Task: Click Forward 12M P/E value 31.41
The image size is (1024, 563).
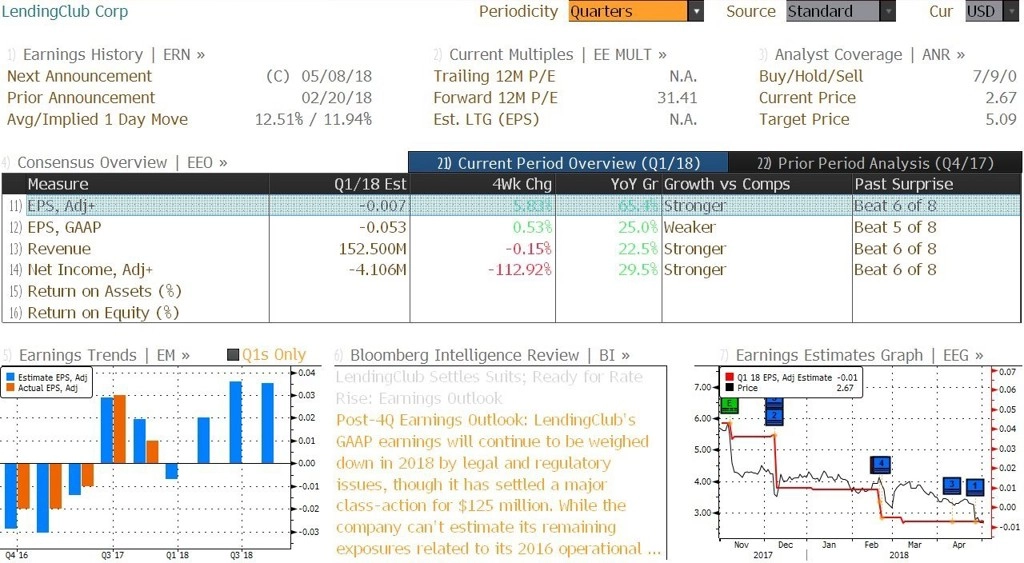Action: tap(677, 98)
